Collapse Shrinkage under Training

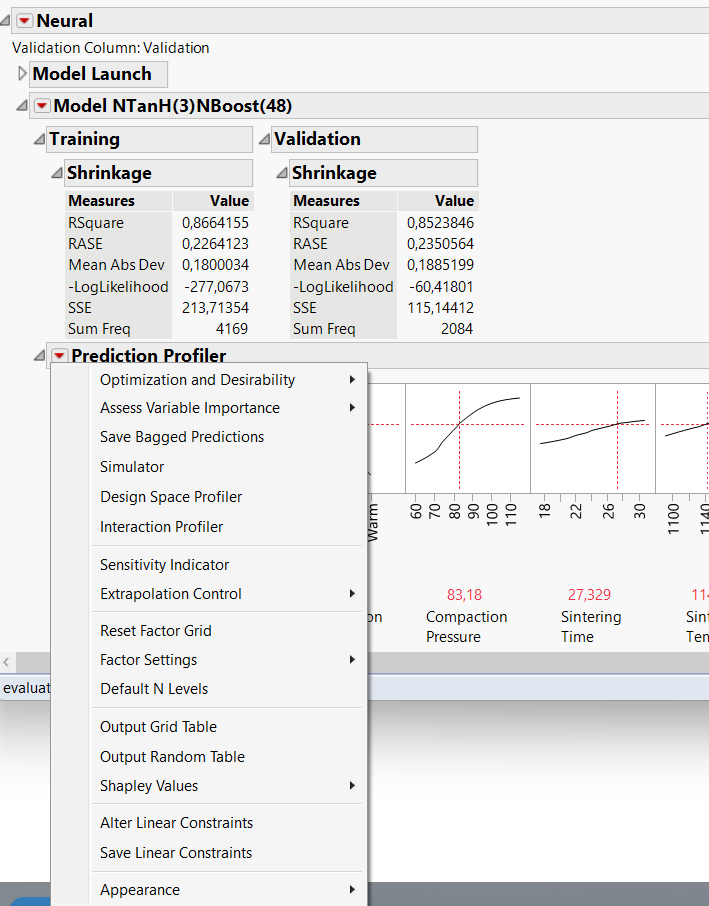coord(57,172)
